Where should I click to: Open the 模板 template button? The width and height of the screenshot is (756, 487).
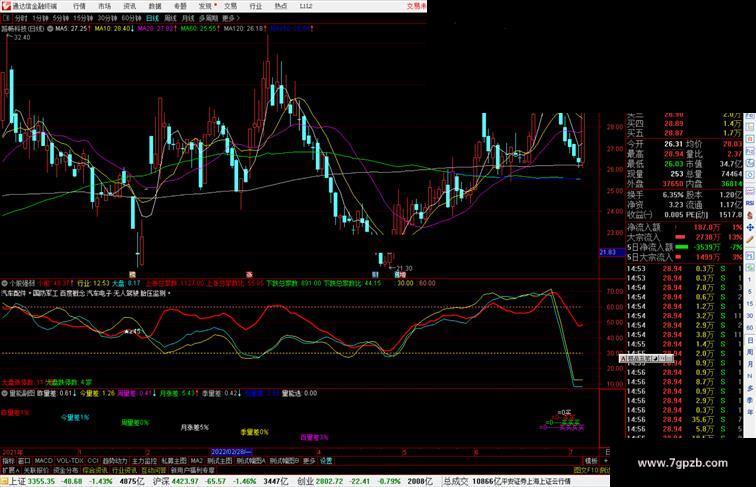pyautogui.click(x=591, y=461)
